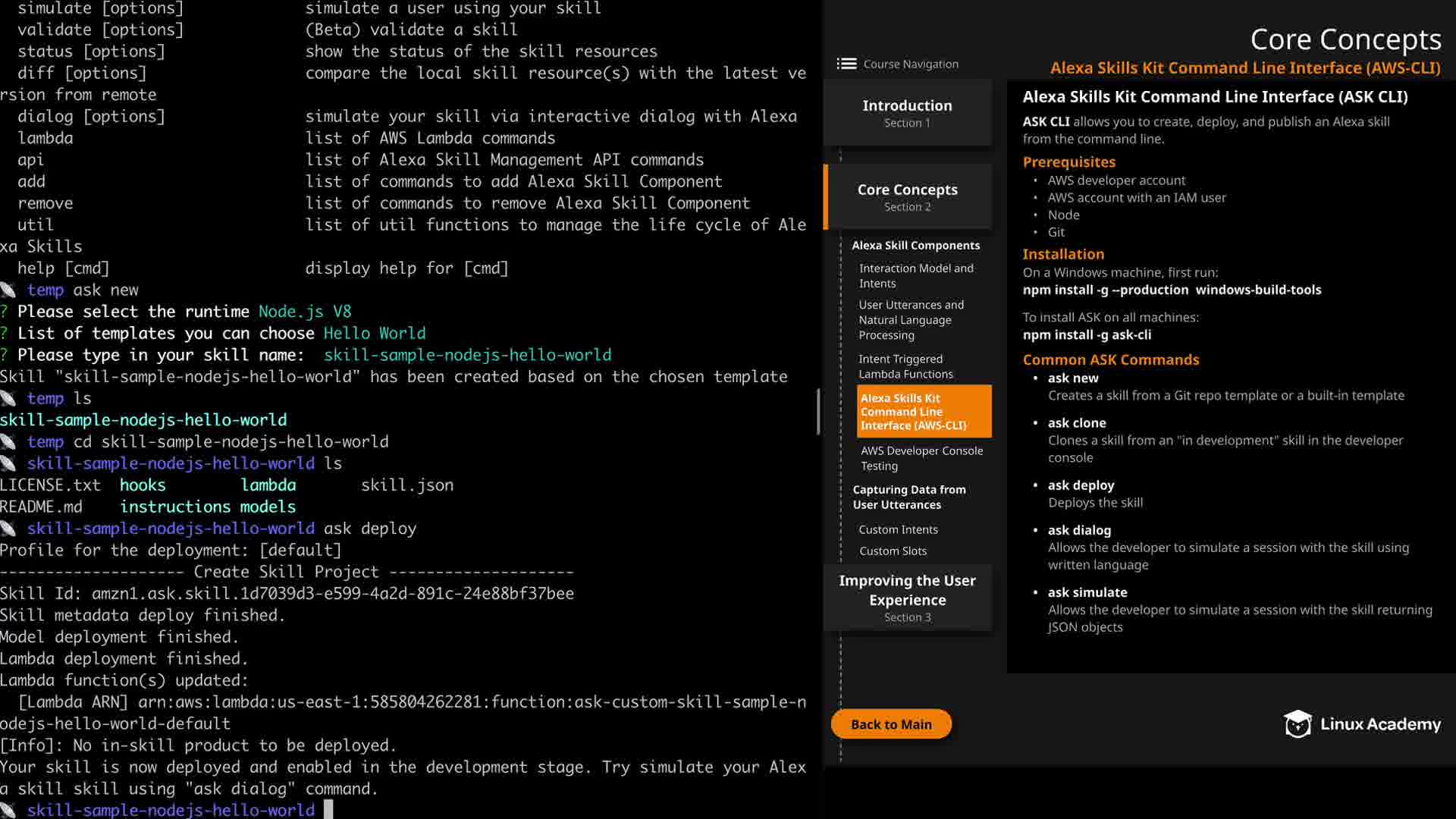Open Custom Slots lesson
Image resolution: width=1456 pixels, height=819 pixels.
click(893, 551)
